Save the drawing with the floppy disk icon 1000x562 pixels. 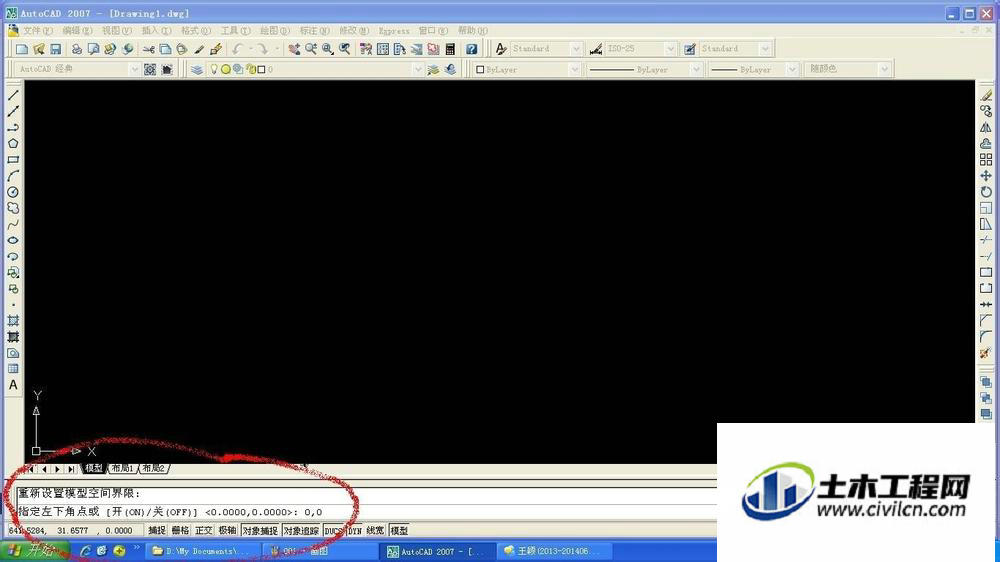[55, 49]
